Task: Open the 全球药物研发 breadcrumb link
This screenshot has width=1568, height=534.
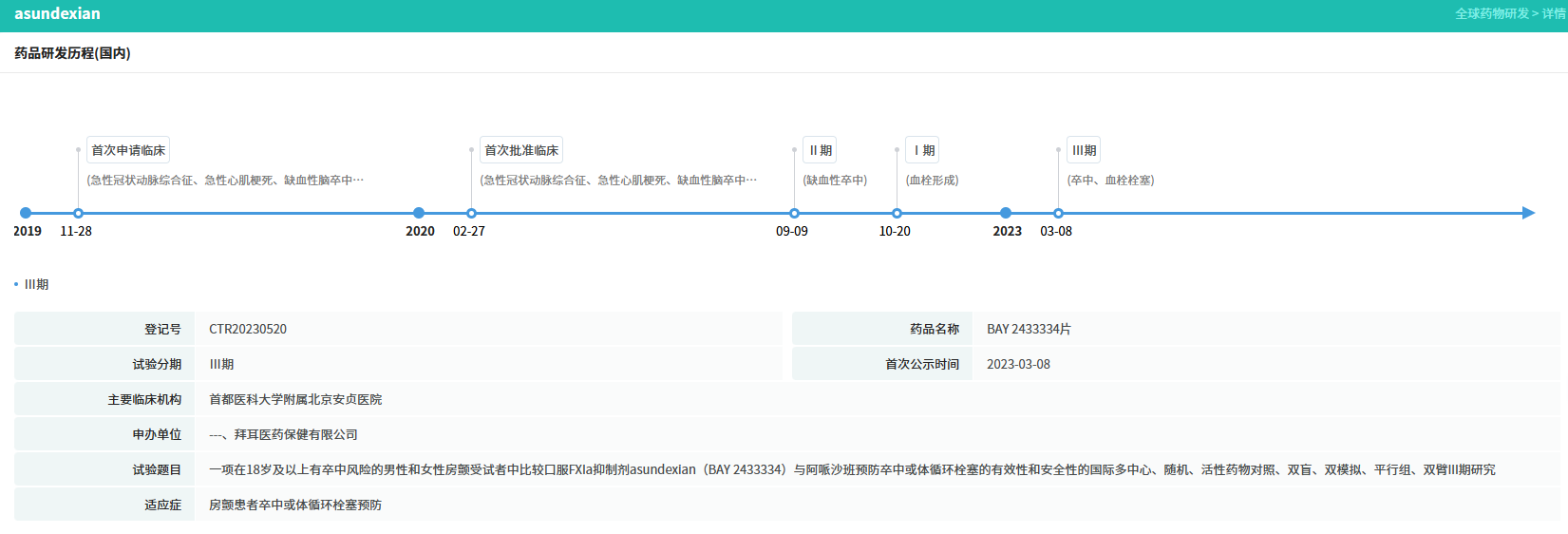Action: coord(1491,14)
